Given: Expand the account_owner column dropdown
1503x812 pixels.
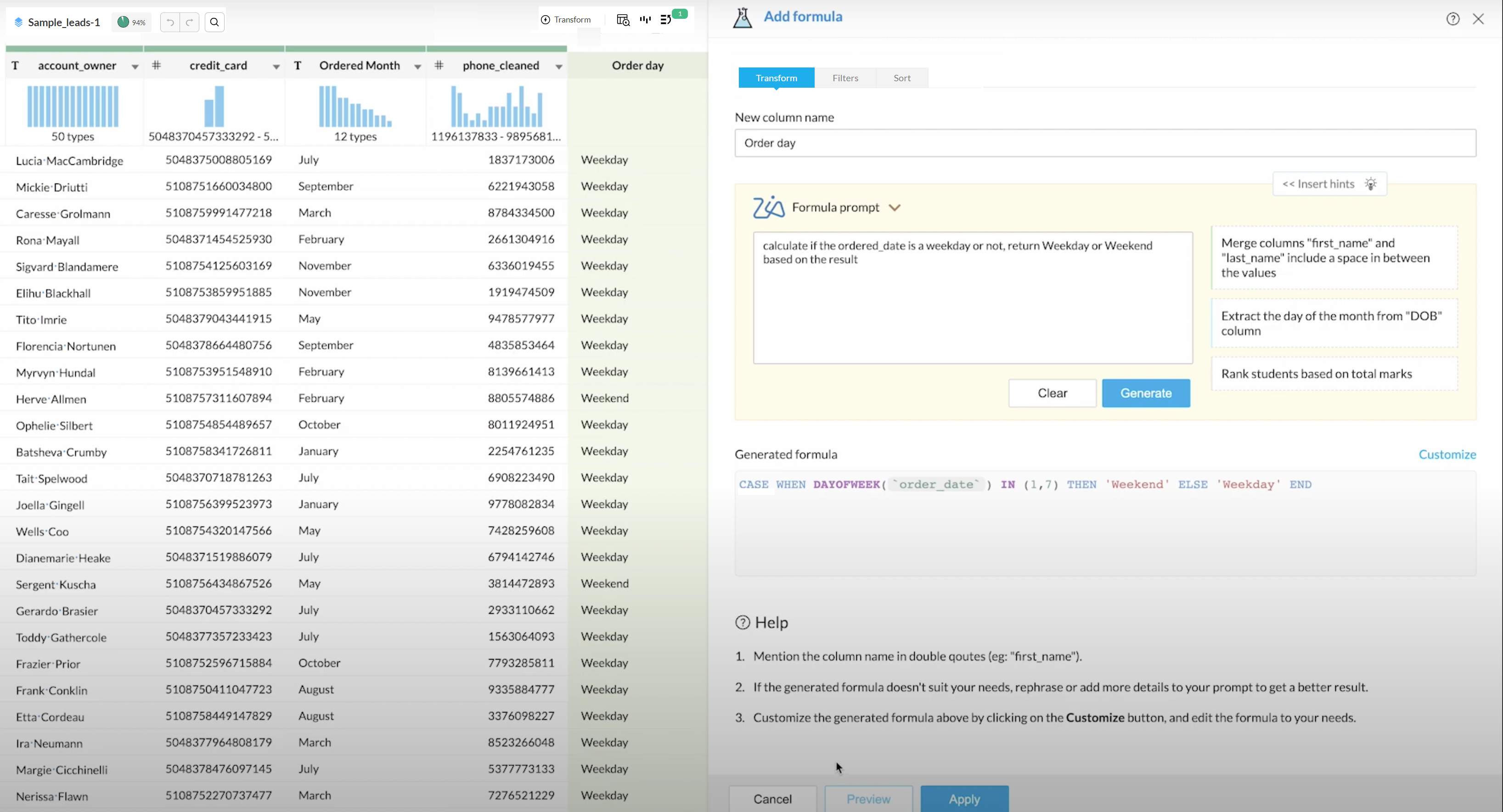Looking at the screenshot, I should point(135,67).
